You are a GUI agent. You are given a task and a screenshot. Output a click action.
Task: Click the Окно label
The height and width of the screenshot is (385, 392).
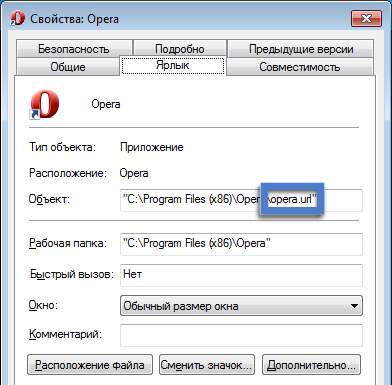pyautogui.click(x=43, y=305)
